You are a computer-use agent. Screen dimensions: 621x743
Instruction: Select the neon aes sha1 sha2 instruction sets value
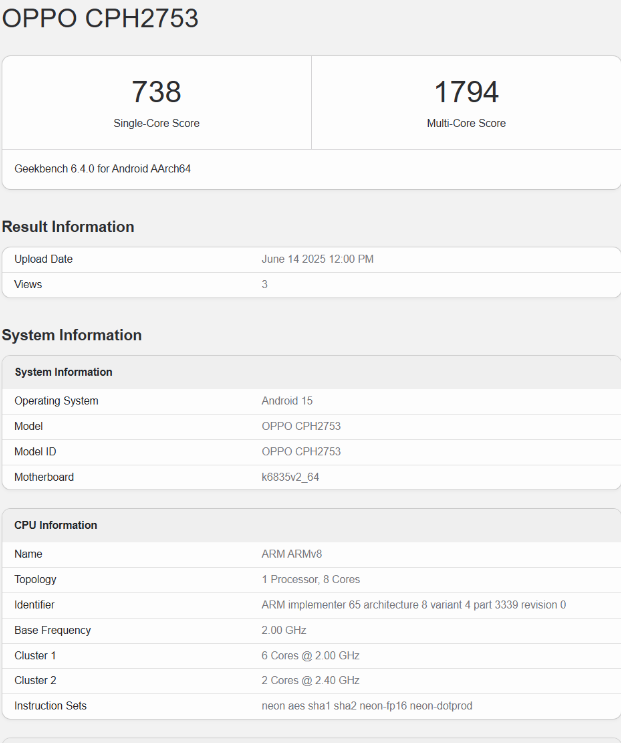(367, 706)
